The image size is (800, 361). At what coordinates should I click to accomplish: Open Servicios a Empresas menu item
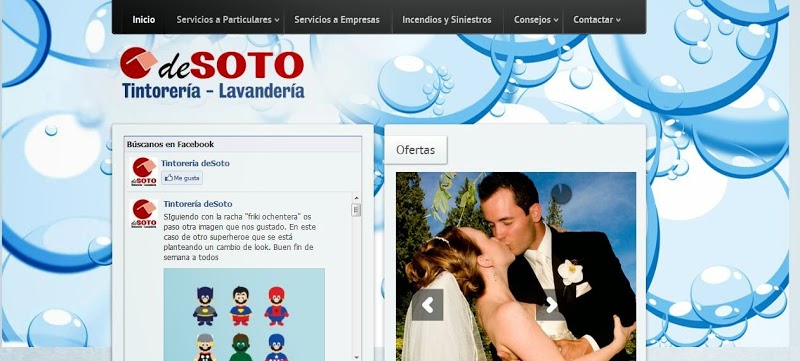point(337,20)
